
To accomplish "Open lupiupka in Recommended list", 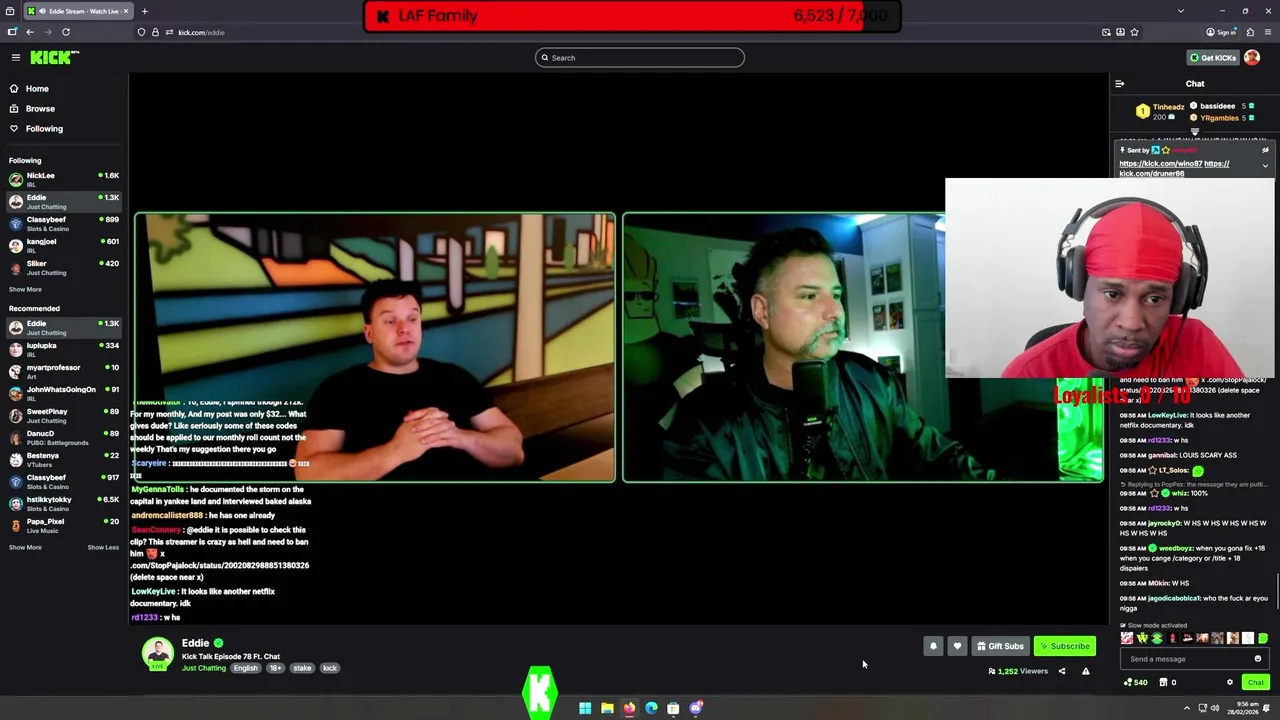I will pyautogui.click(x=64, y=349).
